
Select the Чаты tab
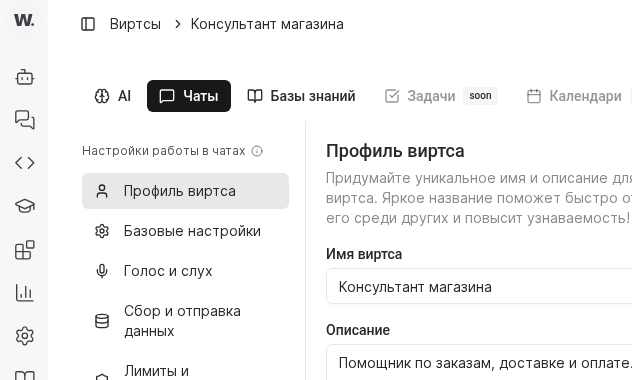click(x=189, y=96)
